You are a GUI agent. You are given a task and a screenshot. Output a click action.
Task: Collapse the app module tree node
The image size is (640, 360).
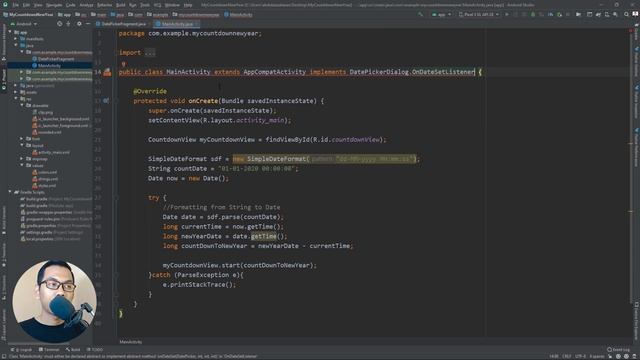click(x=10, y=32)
